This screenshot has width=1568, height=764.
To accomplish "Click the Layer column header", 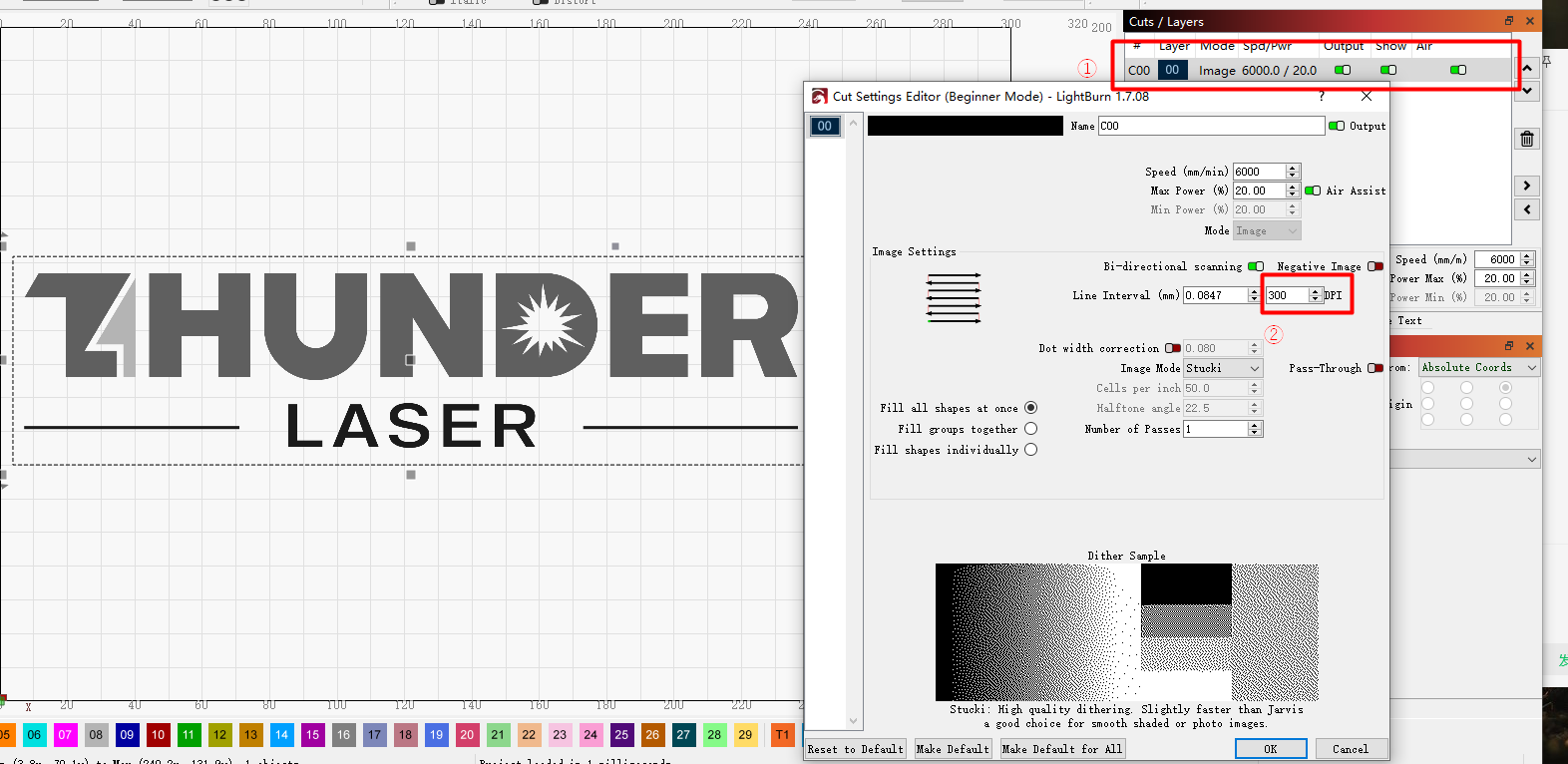I will click(x=1174, y=46).
